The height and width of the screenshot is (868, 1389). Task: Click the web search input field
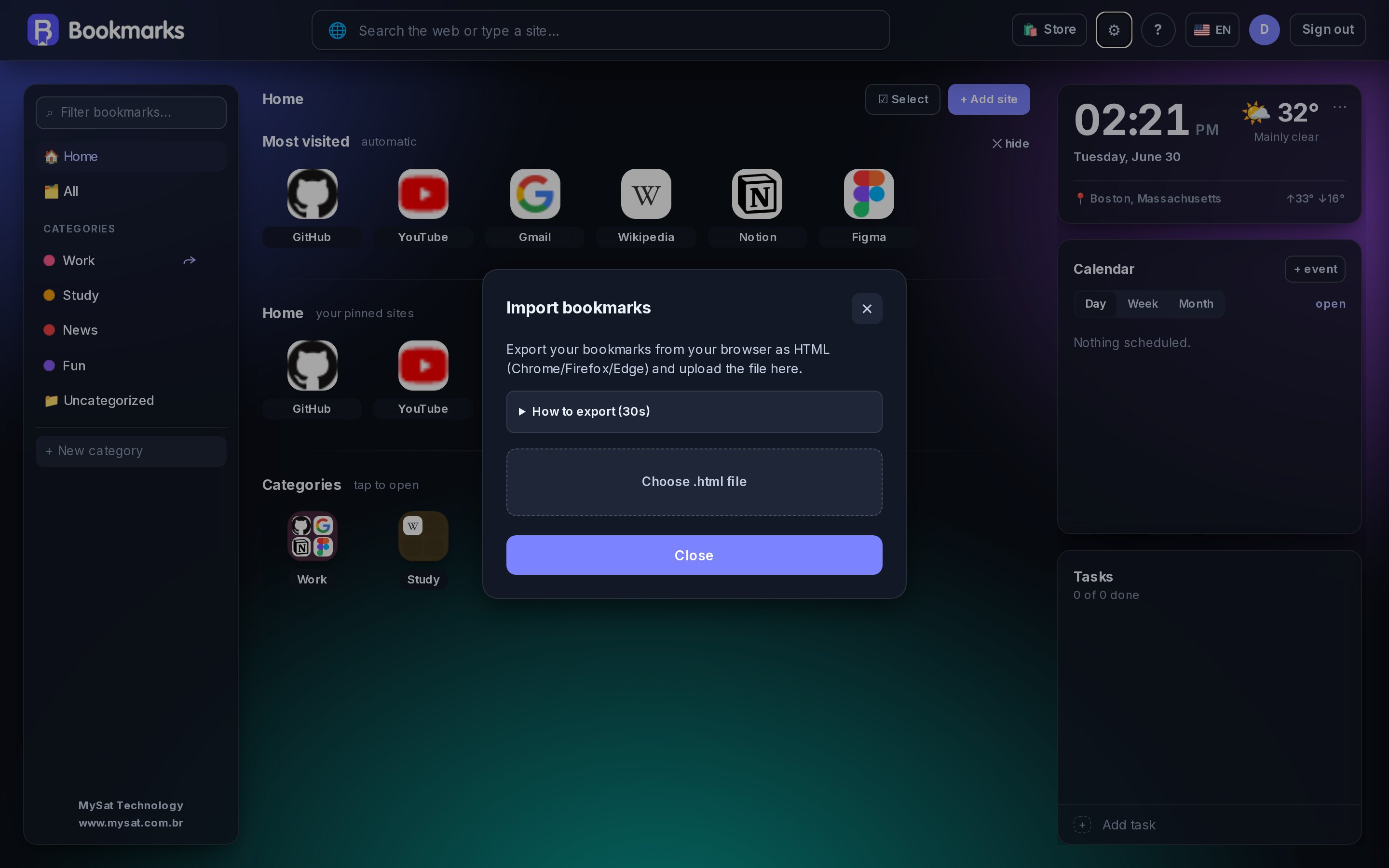pos(600,30)
